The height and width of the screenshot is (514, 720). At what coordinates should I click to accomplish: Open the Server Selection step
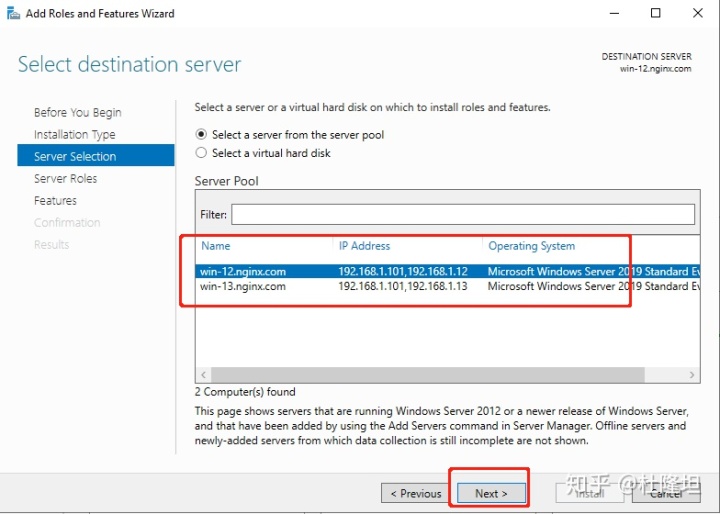(96, 155)
